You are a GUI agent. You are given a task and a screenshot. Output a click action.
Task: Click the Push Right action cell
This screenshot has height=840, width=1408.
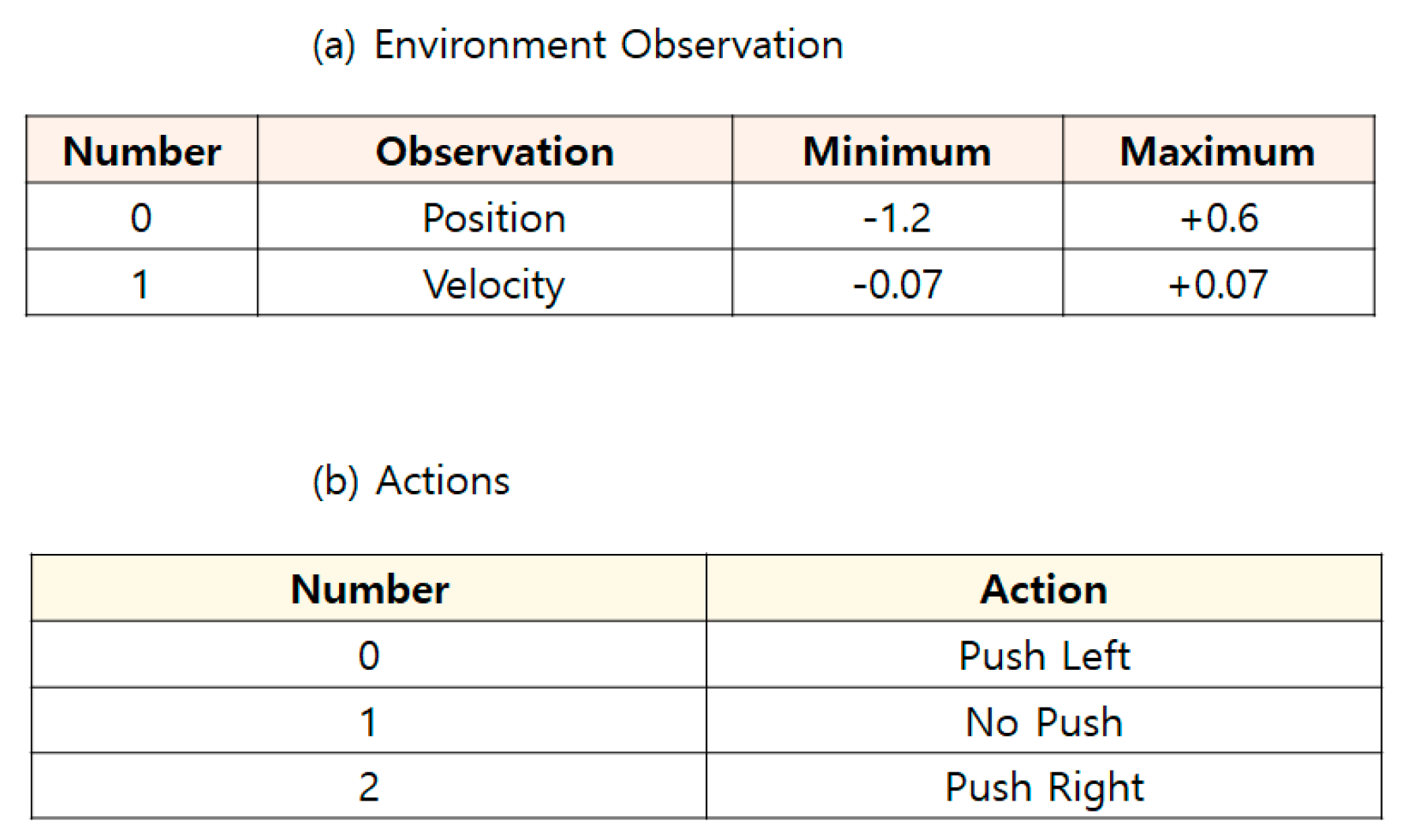[x=1044, y=787]
